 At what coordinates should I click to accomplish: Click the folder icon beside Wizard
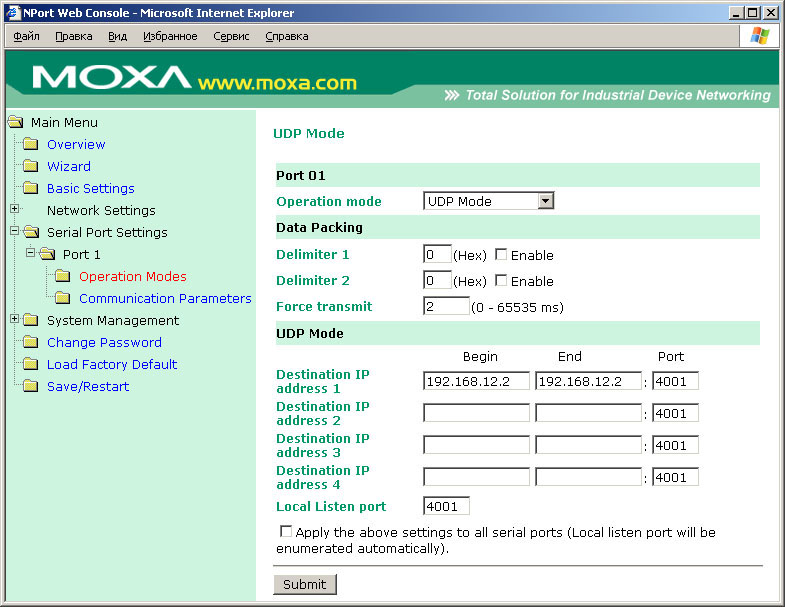pyautogui.click(x=30, y=166)
